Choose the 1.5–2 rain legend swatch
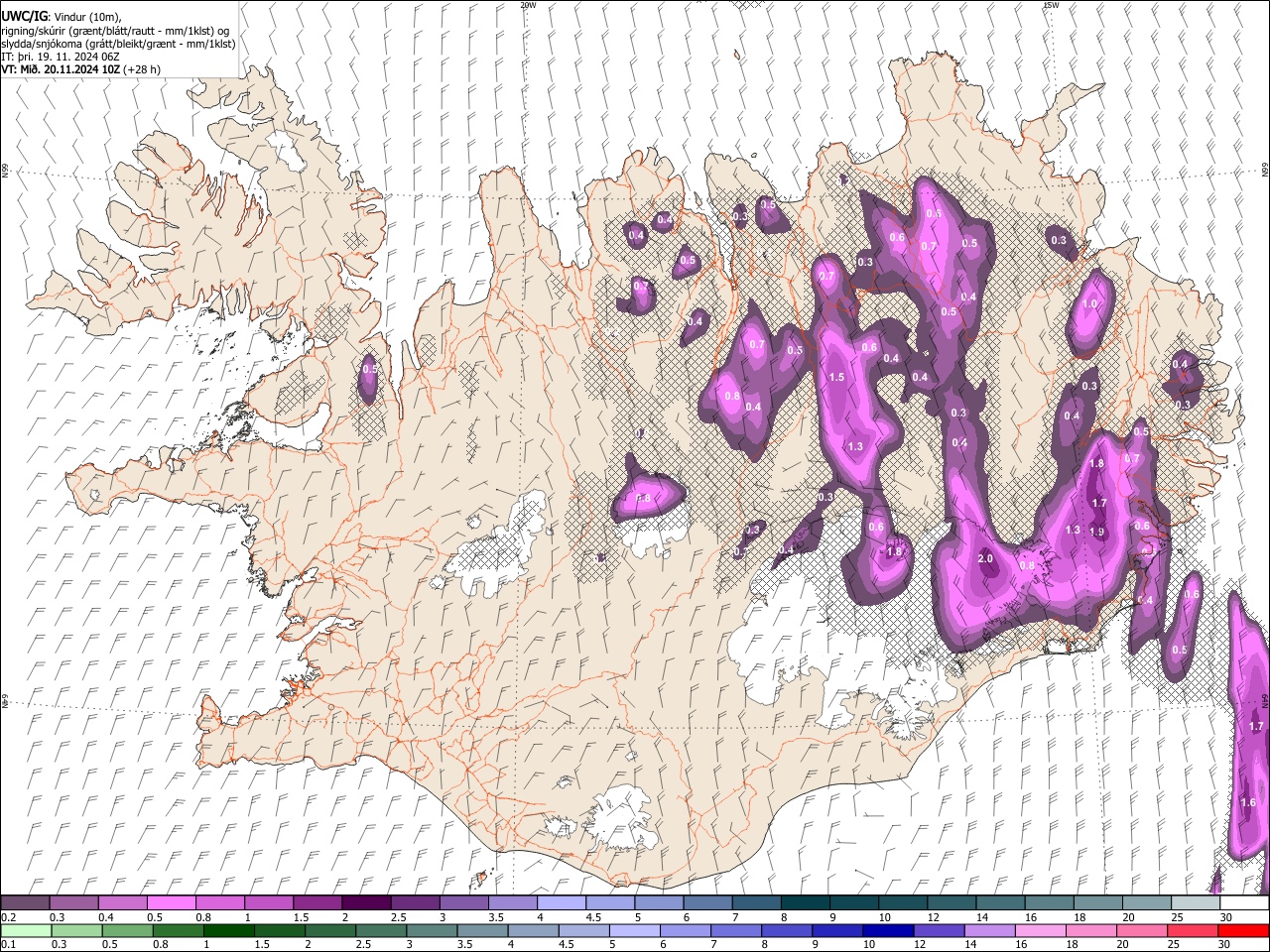The width and height of the screenshot is (1270, 952). [x=280, y=930]
